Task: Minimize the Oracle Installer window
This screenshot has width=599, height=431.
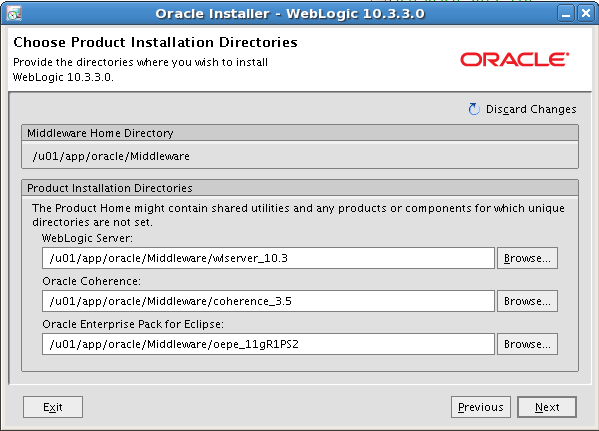Action: [566, 14]
